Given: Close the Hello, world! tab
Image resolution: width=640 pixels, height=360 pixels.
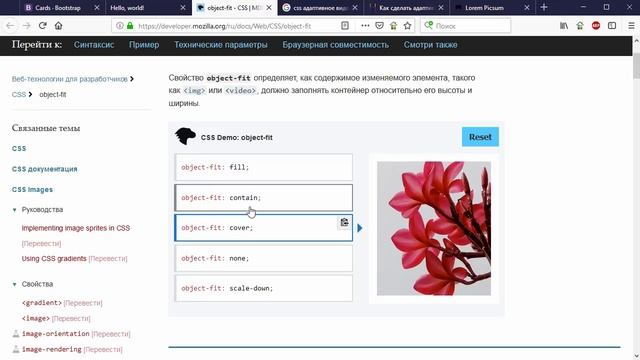Looking at the screenshot, I should [x=183, y=8].
